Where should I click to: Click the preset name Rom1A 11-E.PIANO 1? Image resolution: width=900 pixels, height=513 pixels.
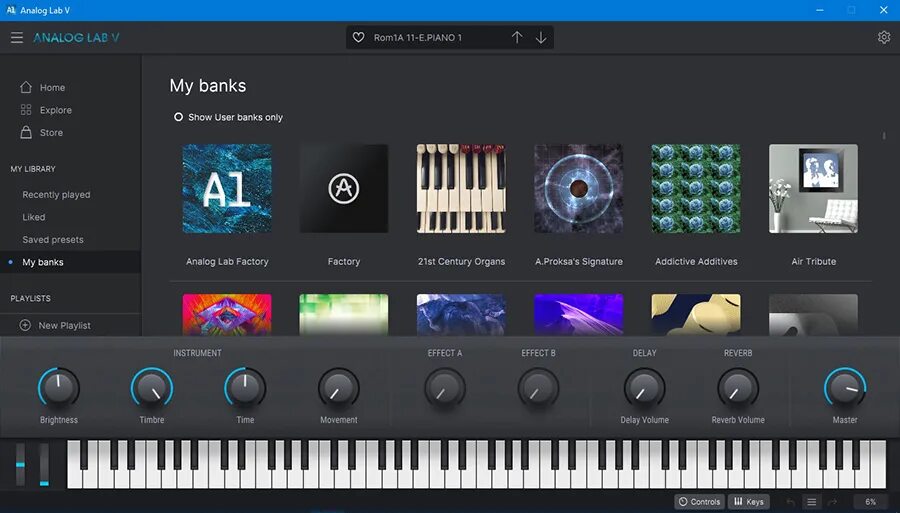(418, 38)
